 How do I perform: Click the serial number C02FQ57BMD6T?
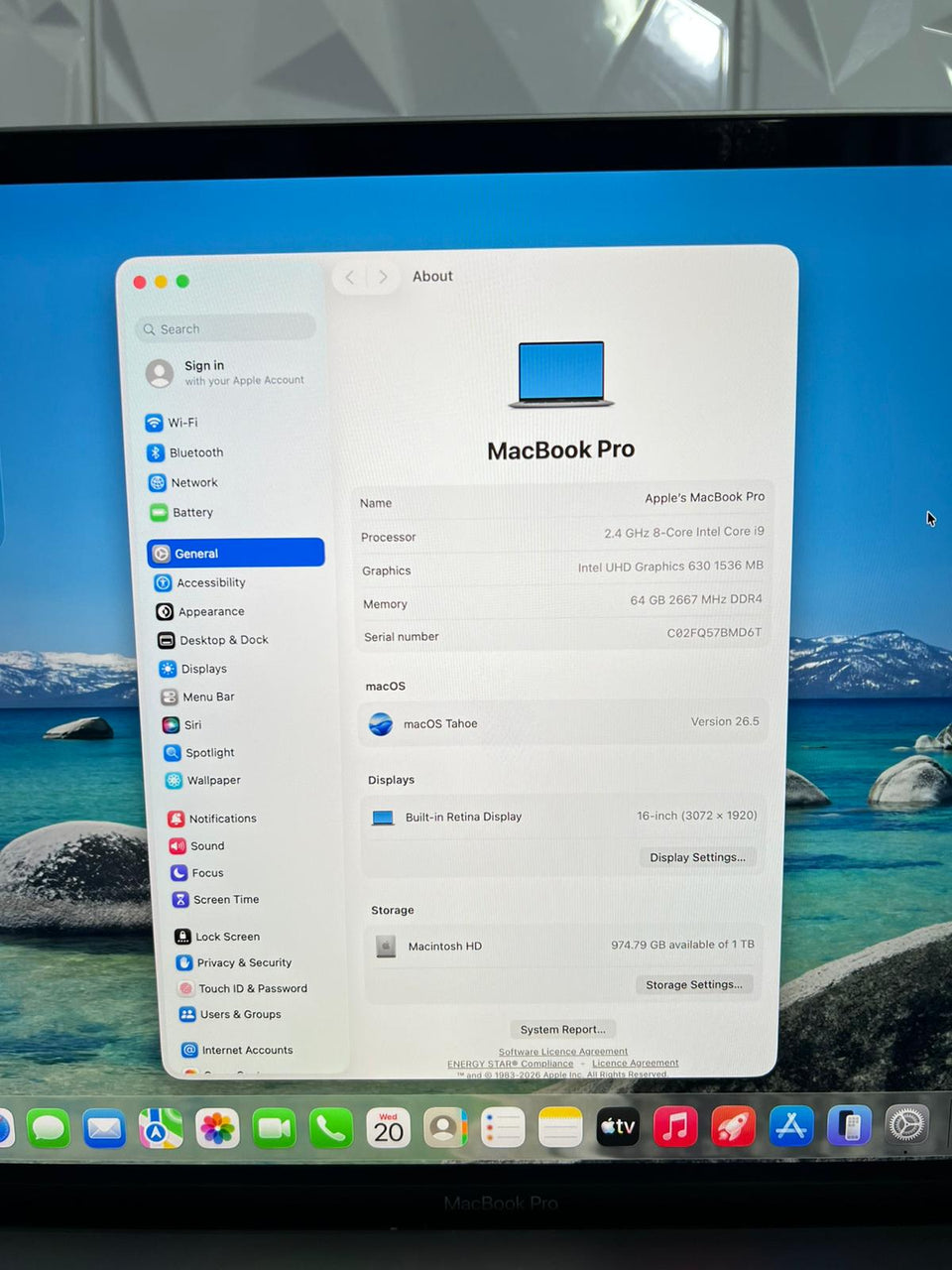coord(714,632)
